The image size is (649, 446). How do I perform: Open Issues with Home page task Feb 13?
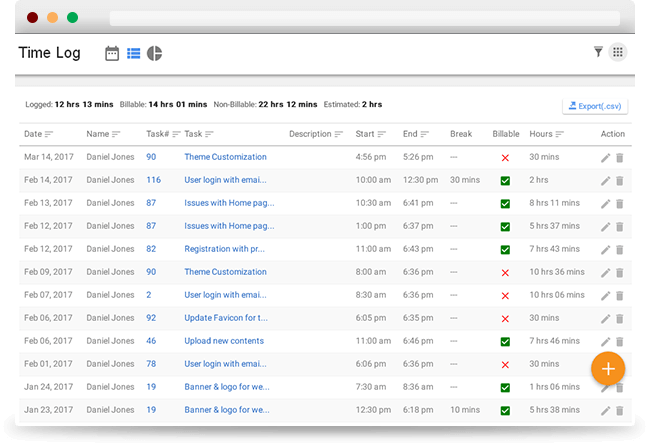point(229,203)
